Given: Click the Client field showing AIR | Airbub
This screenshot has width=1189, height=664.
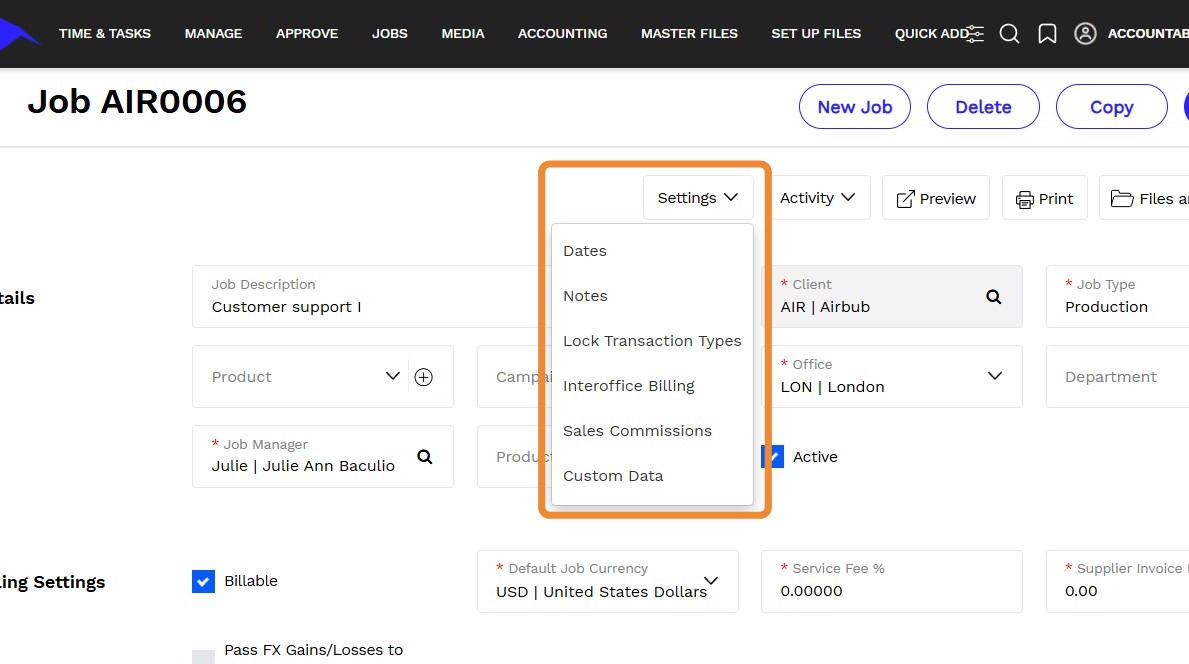Looking at the screenshot, I should [892, 296].
